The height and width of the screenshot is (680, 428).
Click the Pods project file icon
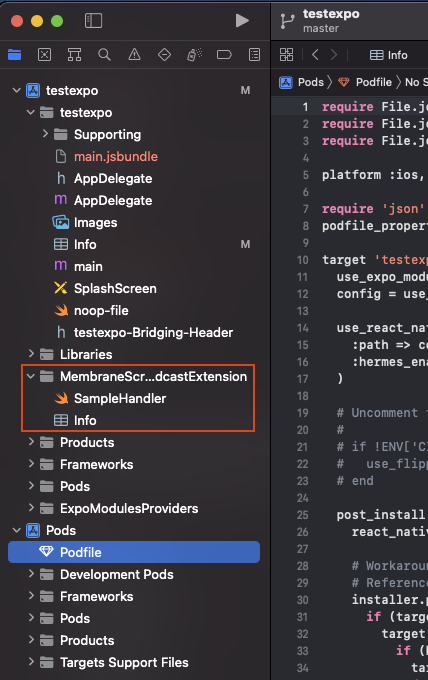(x=33, y=530)
